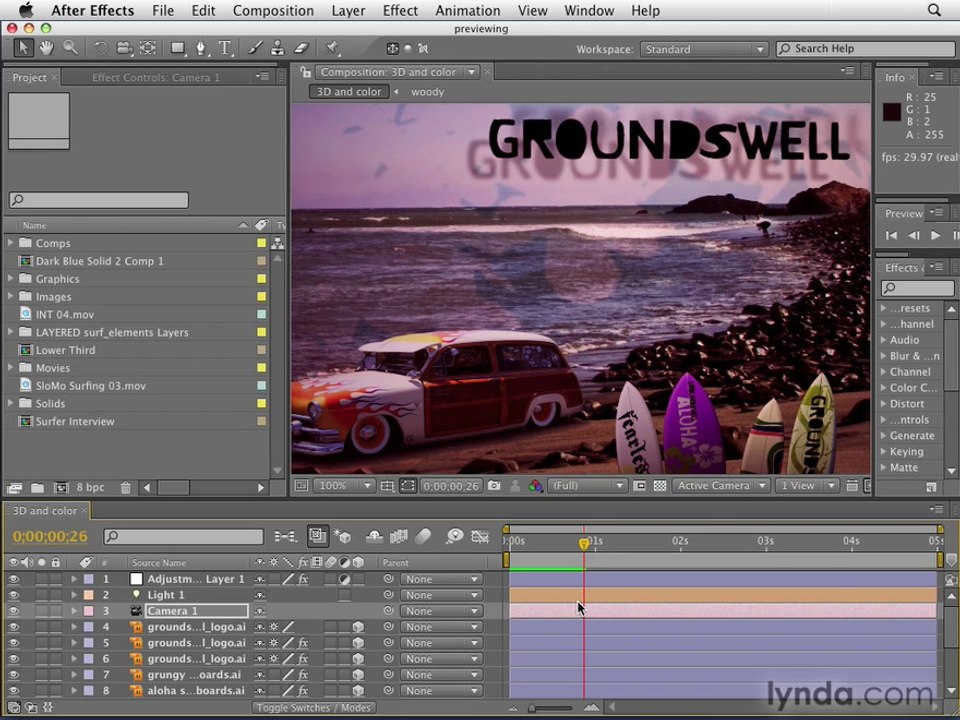Go to first frame in Preview panel
Image resolution: width=960 pixels, height=720 pixels.
891,235
